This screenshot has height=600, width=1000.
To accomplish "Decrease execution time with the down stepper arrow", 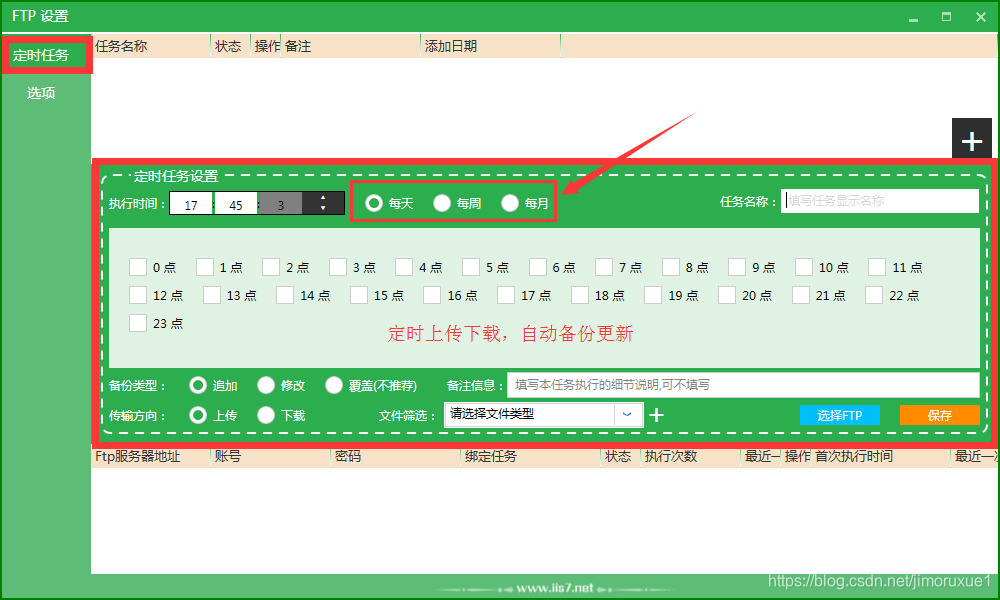I will click(x=323, y=209).
